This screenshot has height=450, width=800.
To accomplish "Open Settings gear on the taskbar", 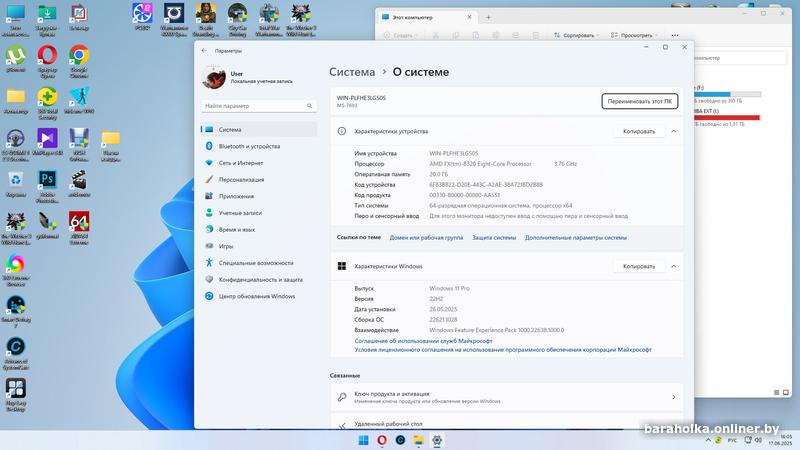I will pyautogui.click(x=437, y=440).
